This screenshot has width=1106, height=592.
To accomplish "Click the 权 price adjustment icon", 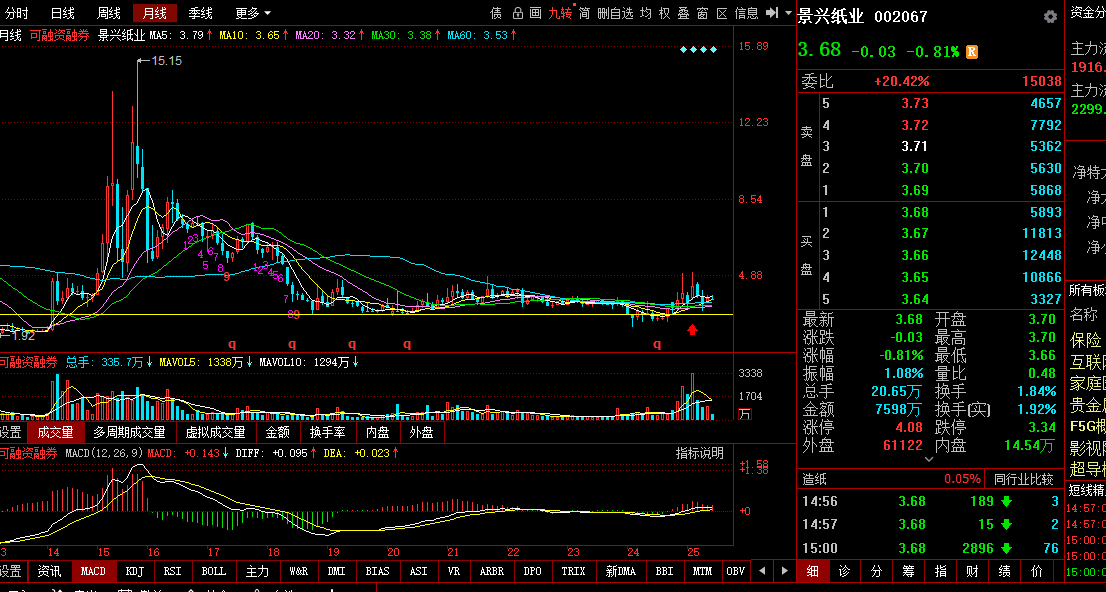I will [664, 13].
